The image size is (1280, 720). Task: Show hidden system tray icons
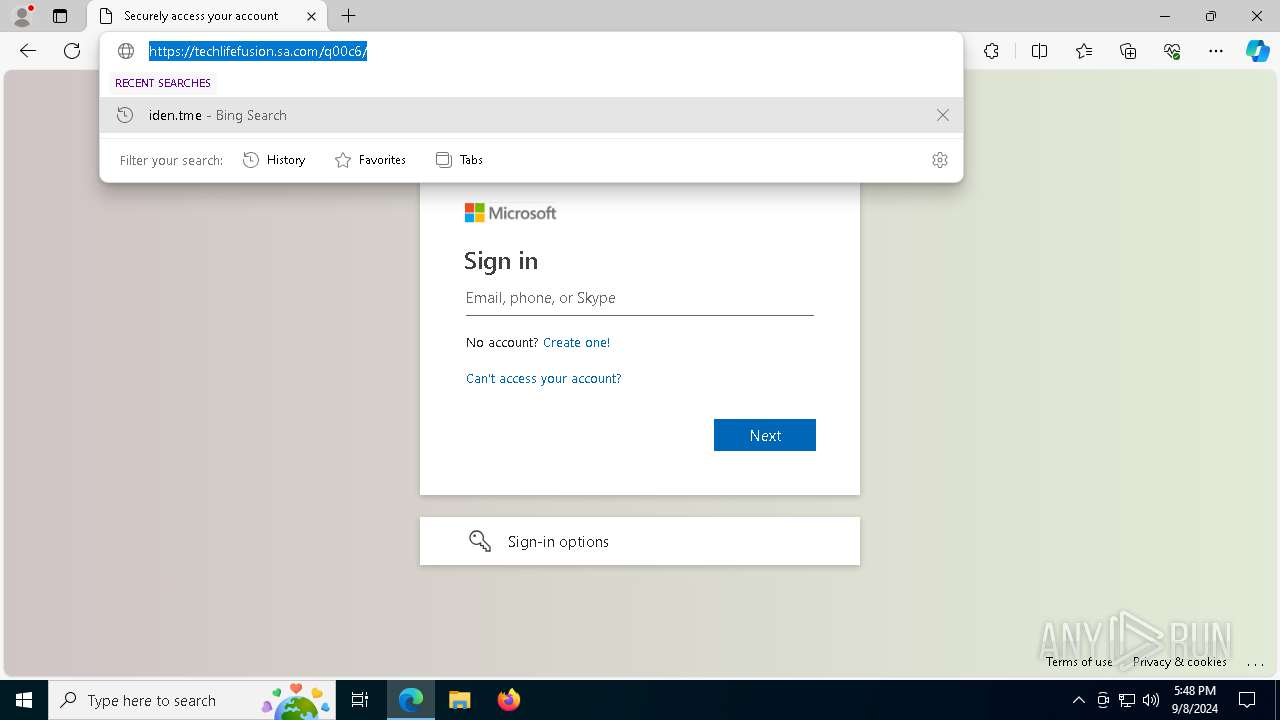point(1078,700)
